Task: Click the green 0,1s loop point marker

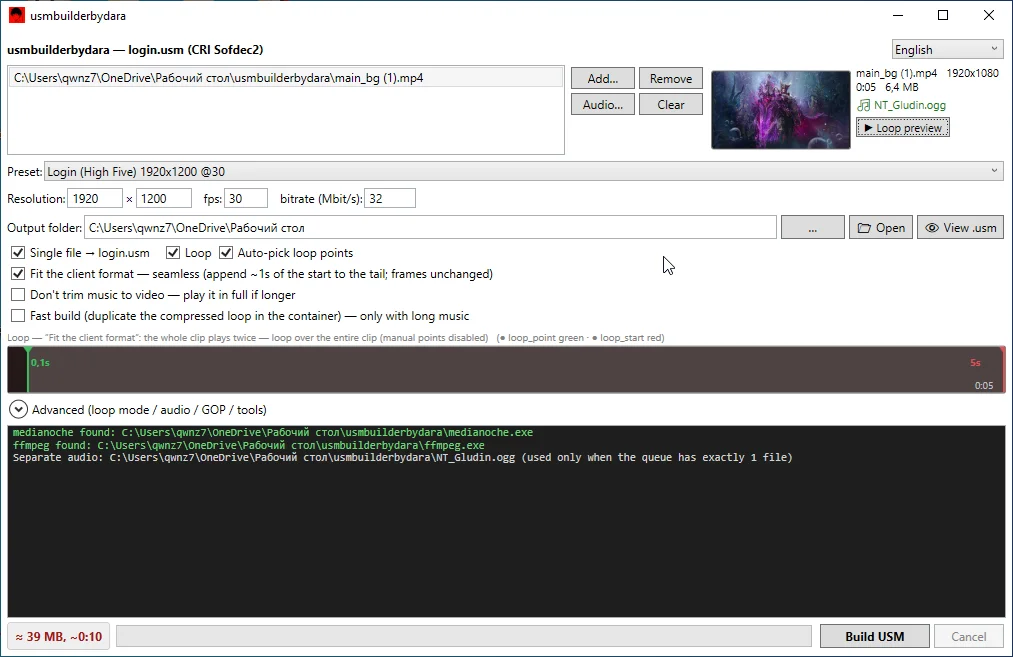Action: (x=28, y=370)
